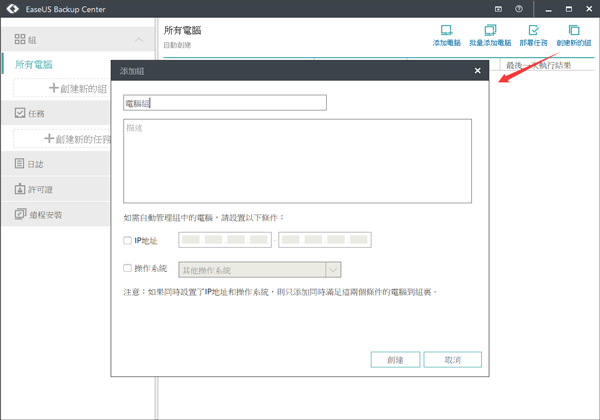Click 創建新的任務 in the sidebar
The width and height of the screenshot is (600, 420).
coord(78,139)
